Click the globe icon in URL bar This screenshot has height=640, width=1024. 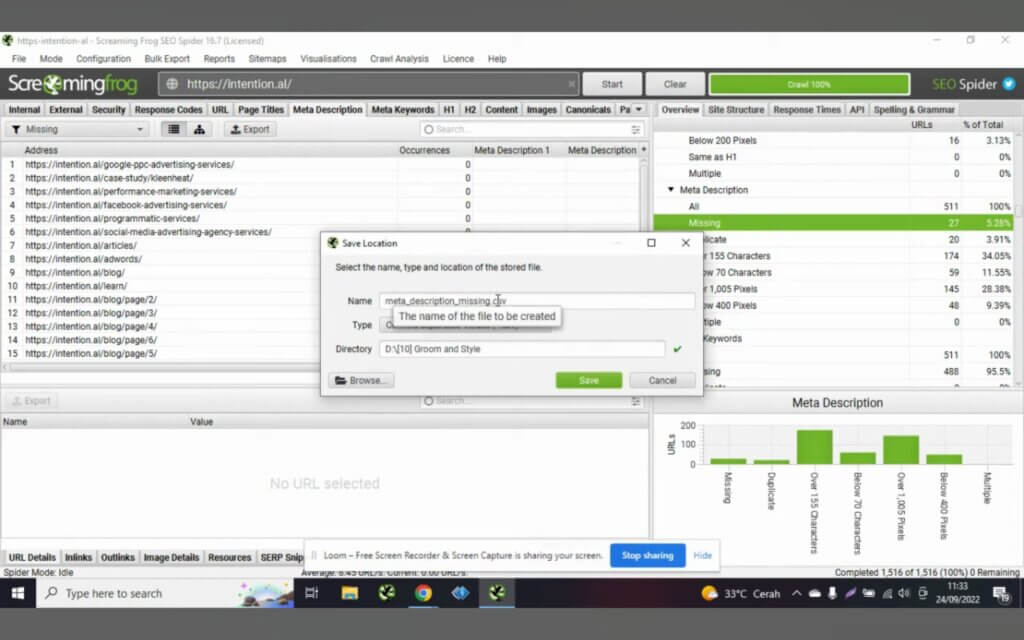pos(172,84)
